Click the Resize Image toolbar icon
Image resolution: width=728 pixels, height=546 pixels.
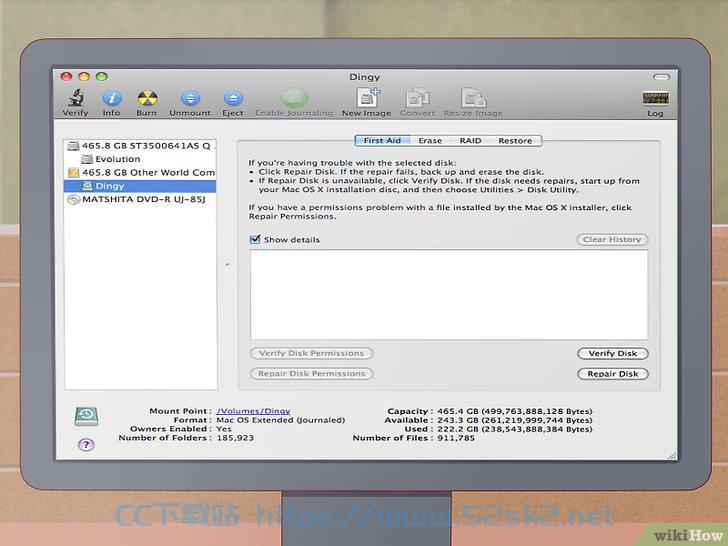coord(473,98)
